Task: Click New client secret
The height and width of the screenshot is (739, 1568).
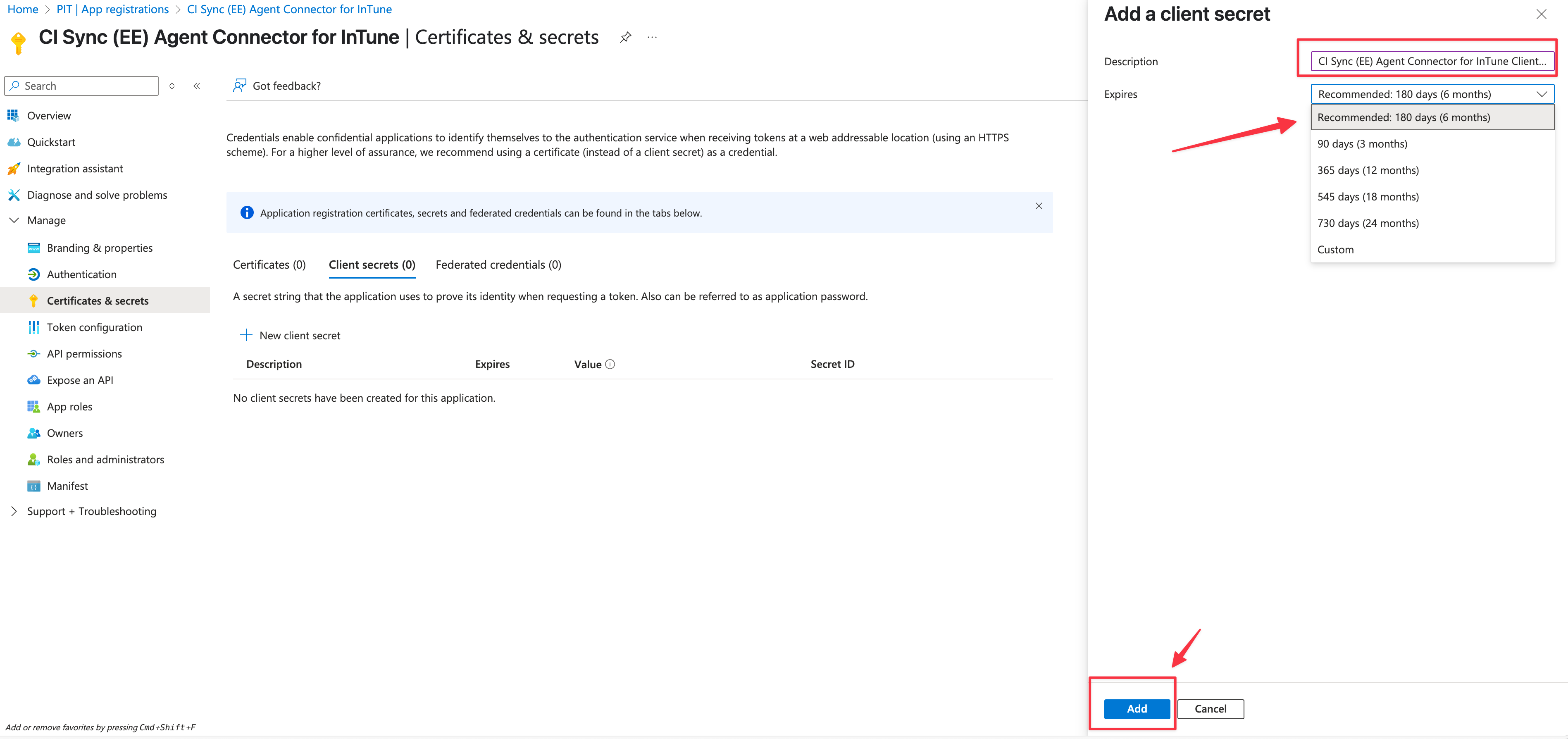Action: coord(291,336)
